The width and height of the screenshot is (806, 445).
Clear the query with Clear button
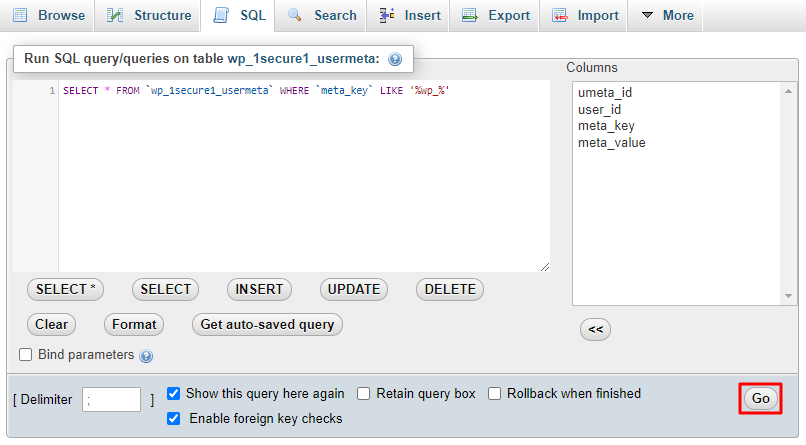(51, 324)
